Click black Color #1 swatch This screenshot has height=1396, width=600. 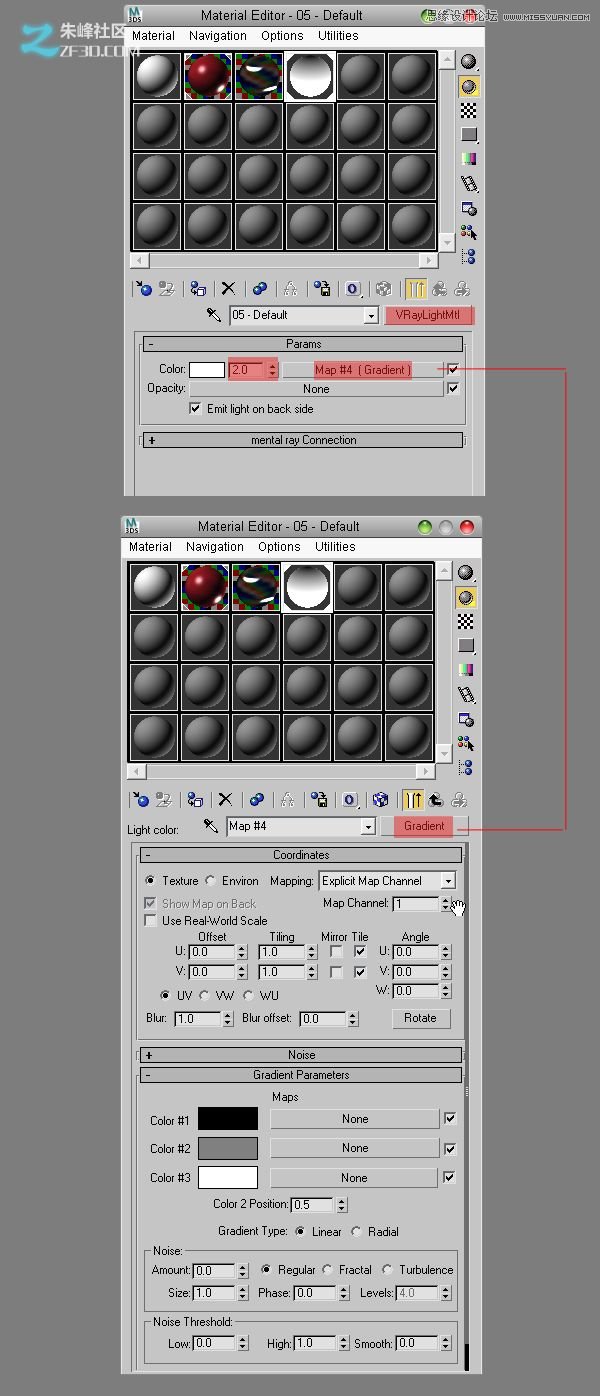228,1120
